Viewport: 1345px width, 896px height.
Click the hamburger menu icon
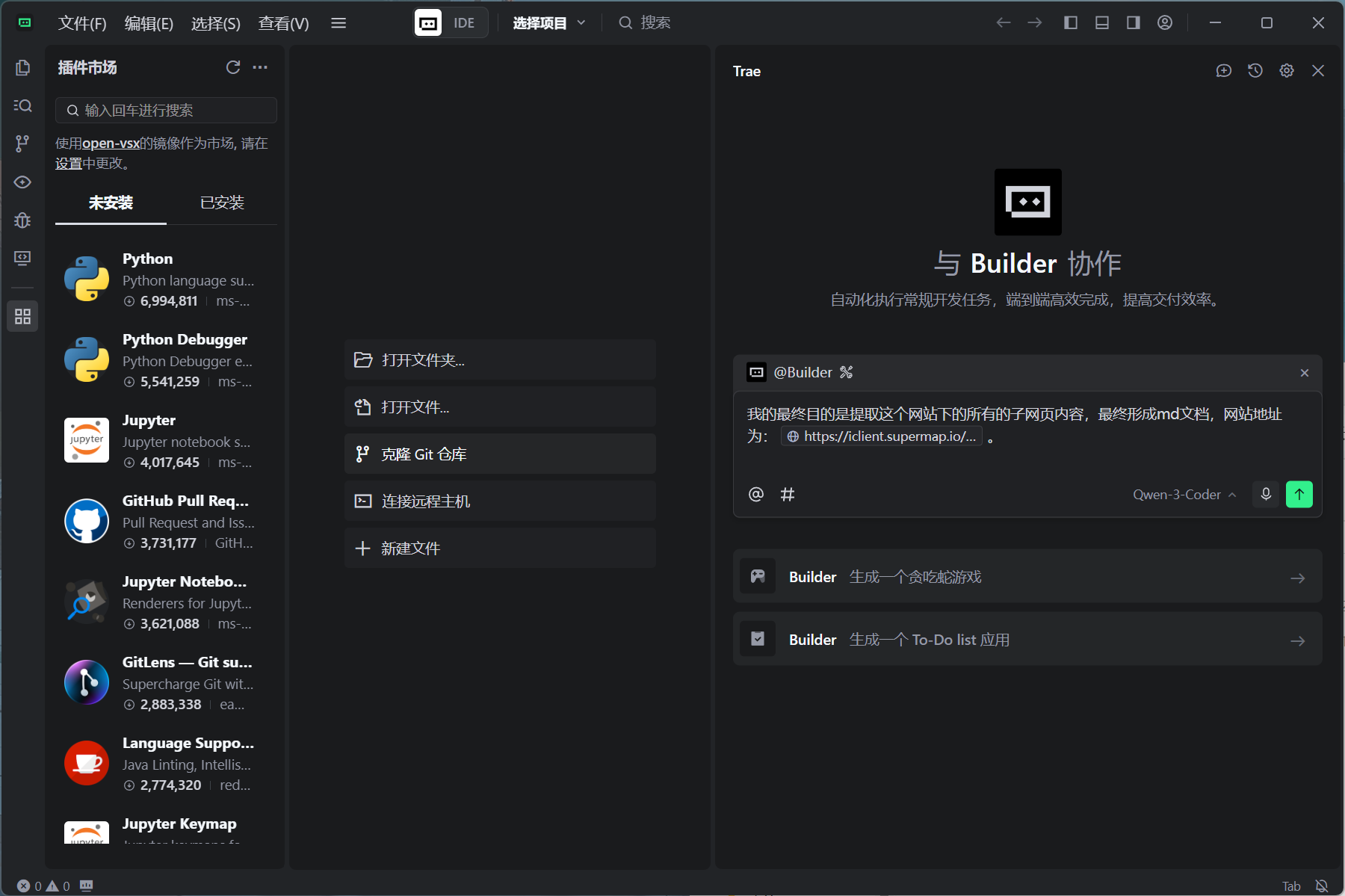338,23
